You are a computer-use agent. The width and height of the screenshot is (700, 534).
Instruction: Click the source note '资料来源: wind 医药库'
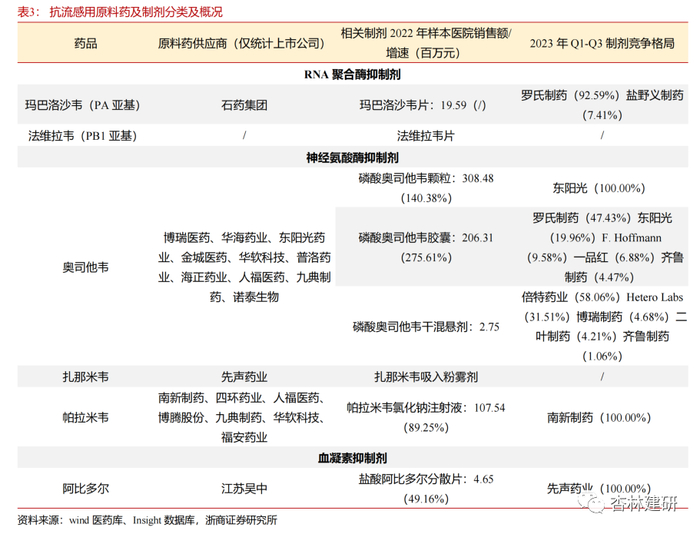click(70, 520)
